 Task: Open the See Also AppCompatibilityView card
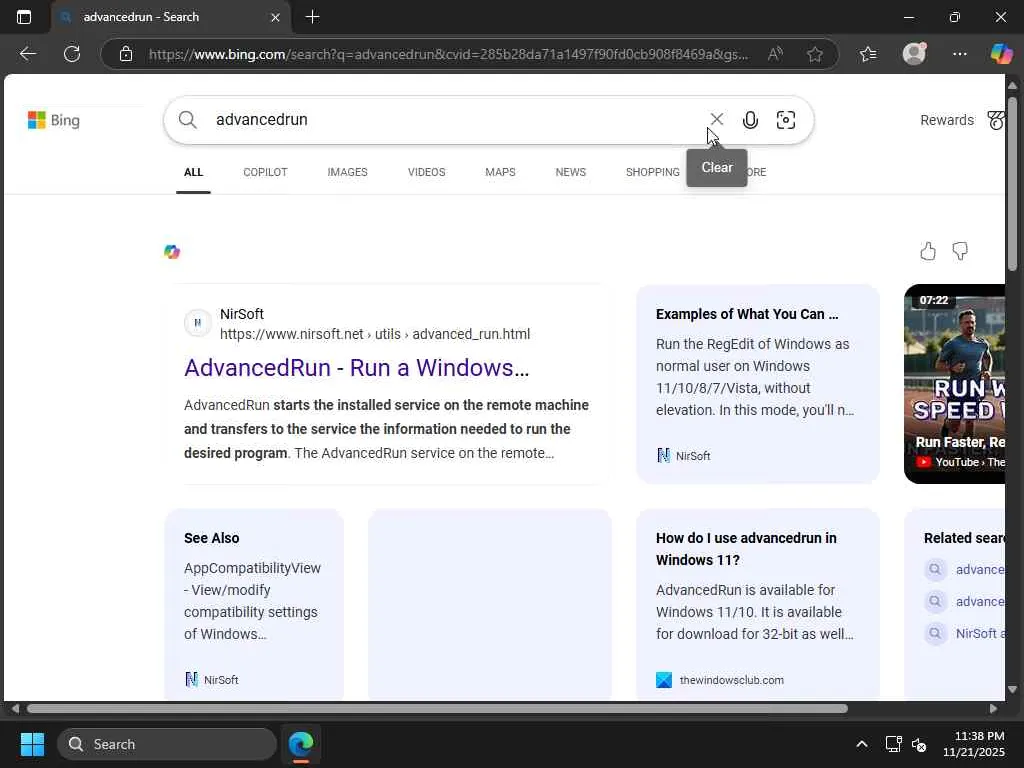pyautogui.click(x=254, y=604)
